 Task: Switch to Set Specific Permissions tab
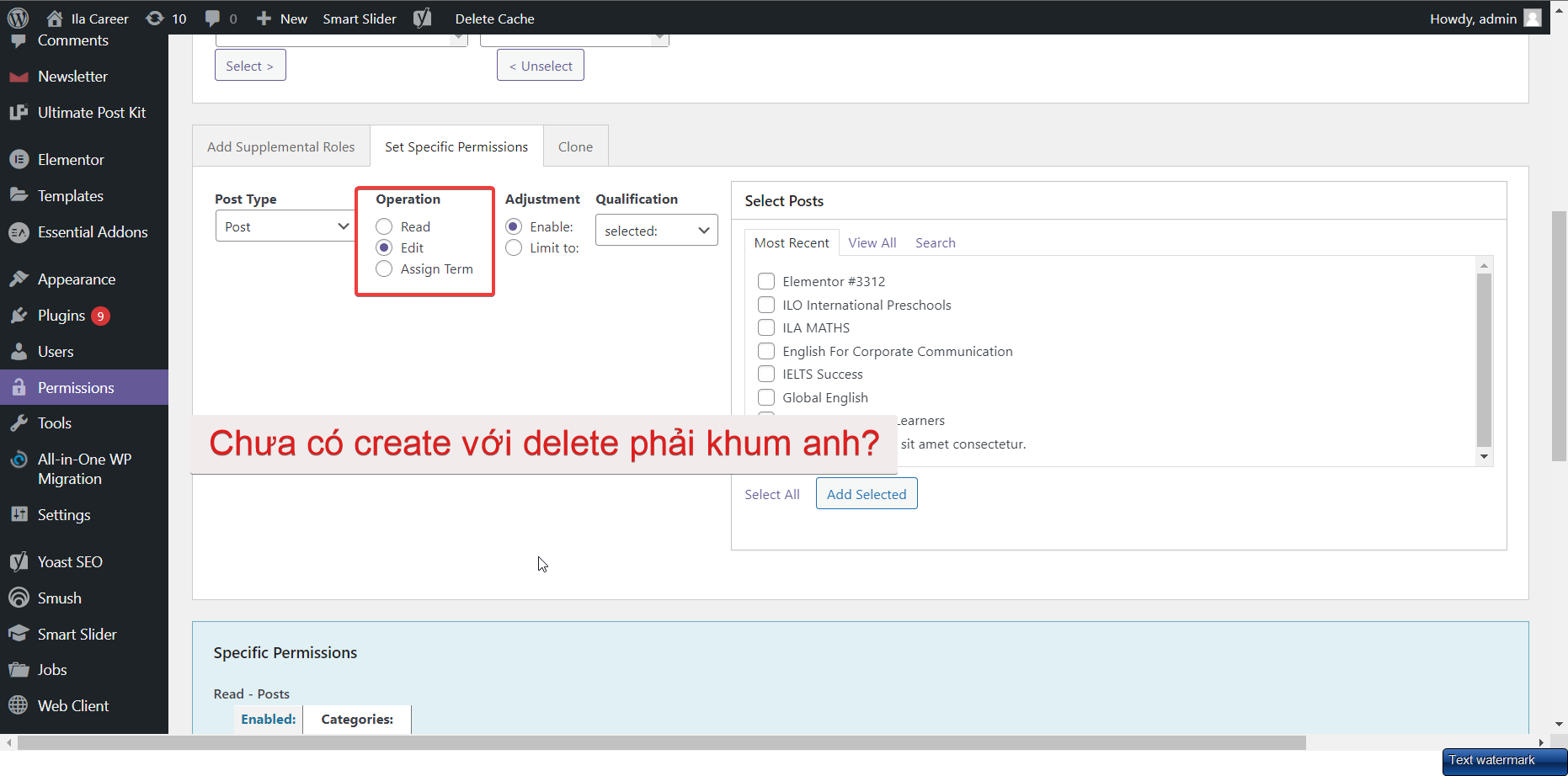coord(456,146)
